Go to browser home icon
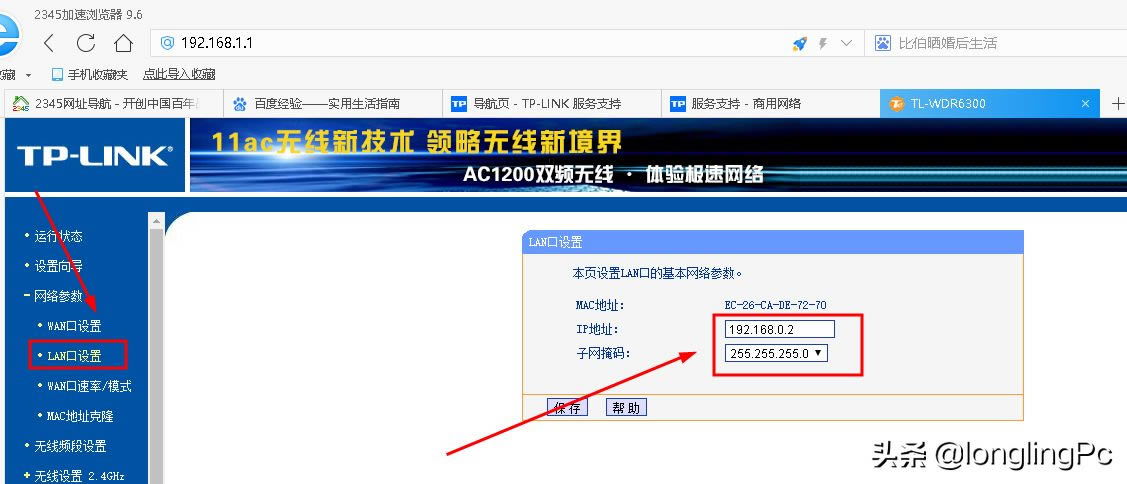Screen dimensions: 1127x484 [123, 43]
